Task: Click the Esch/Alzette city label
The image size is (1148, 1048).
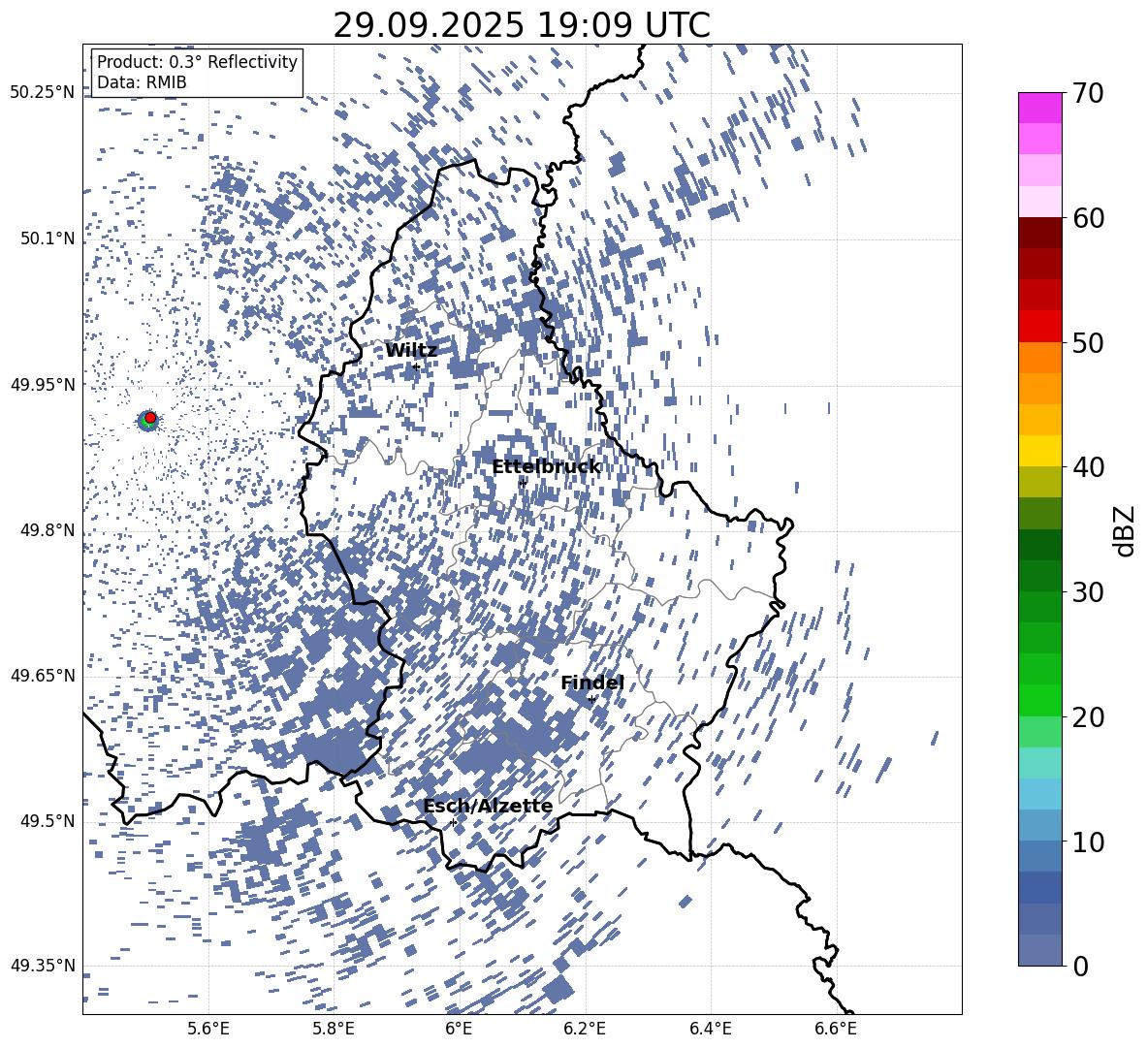Action: (488, 807)
